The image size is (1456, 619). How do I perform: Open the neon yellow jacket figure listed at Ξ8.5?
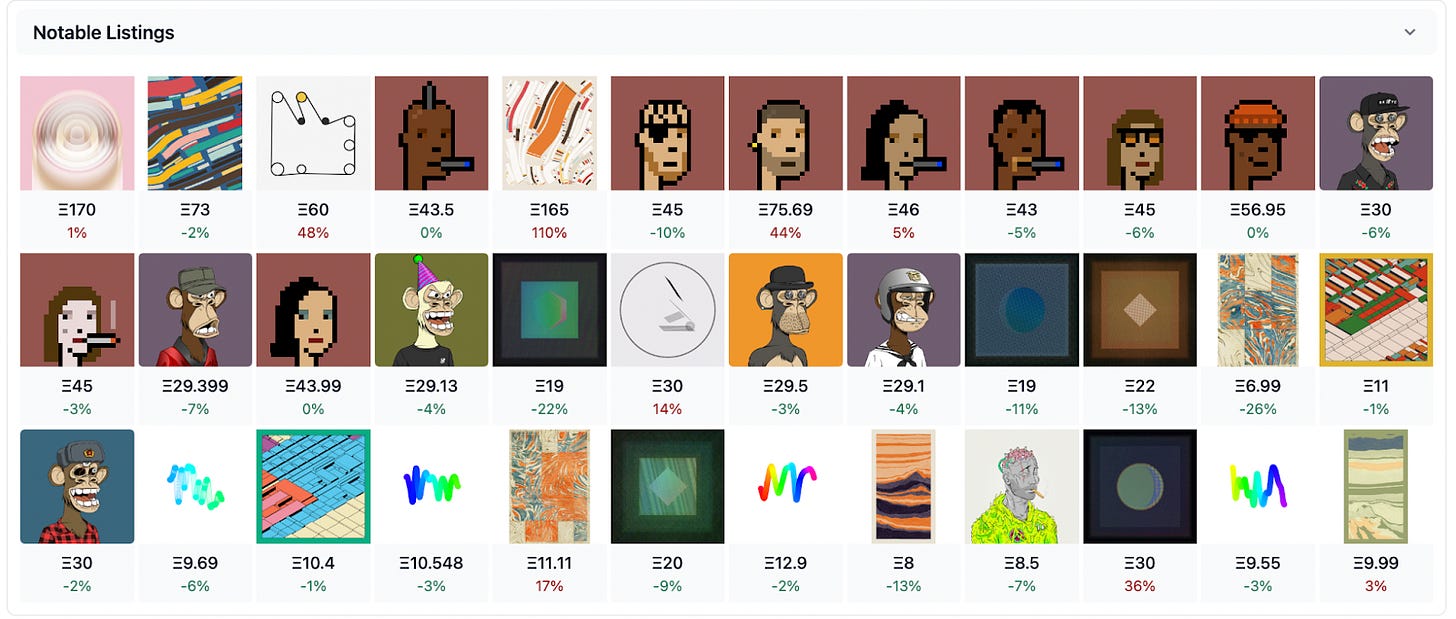coord(1022,487)
